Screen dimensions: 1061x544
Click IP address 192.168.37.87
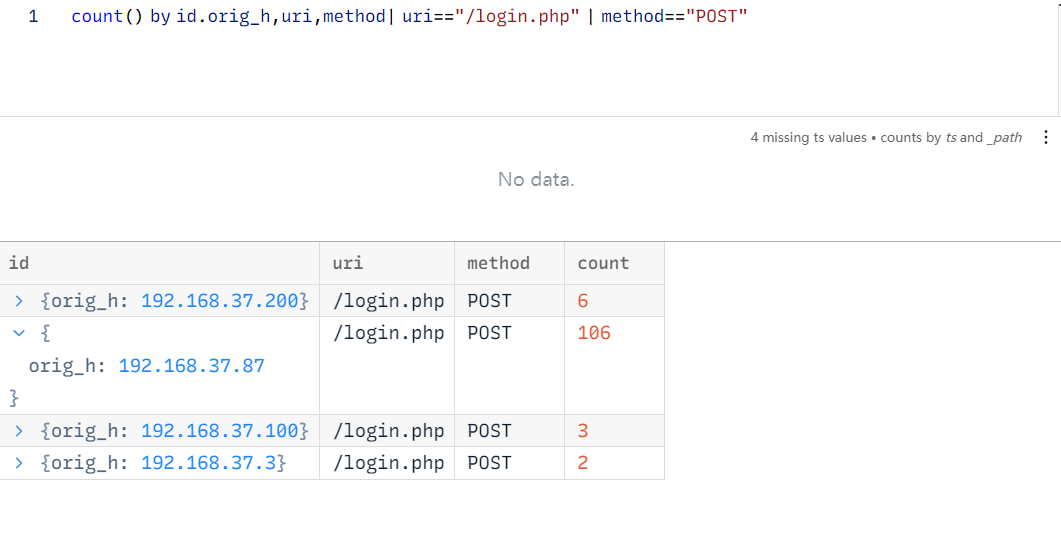point(191,366)
